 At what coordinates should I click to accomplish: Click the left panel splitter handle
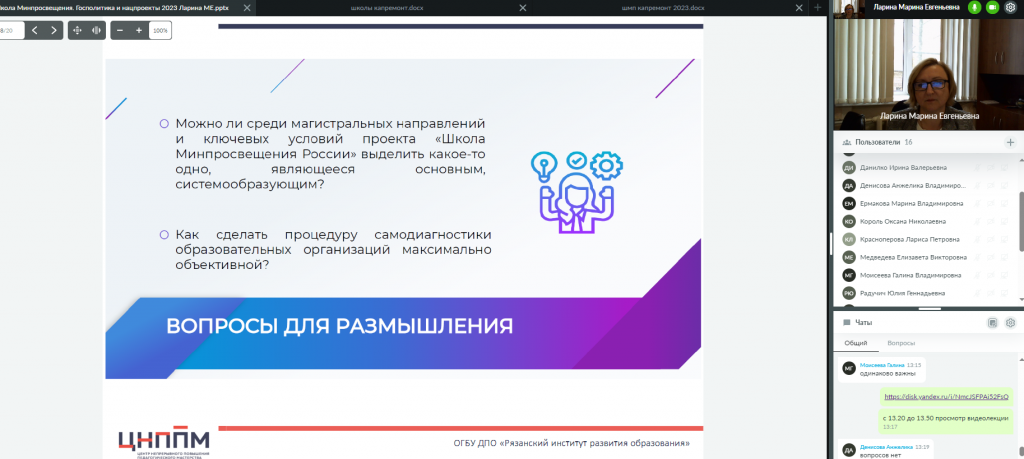click(830, 243)
